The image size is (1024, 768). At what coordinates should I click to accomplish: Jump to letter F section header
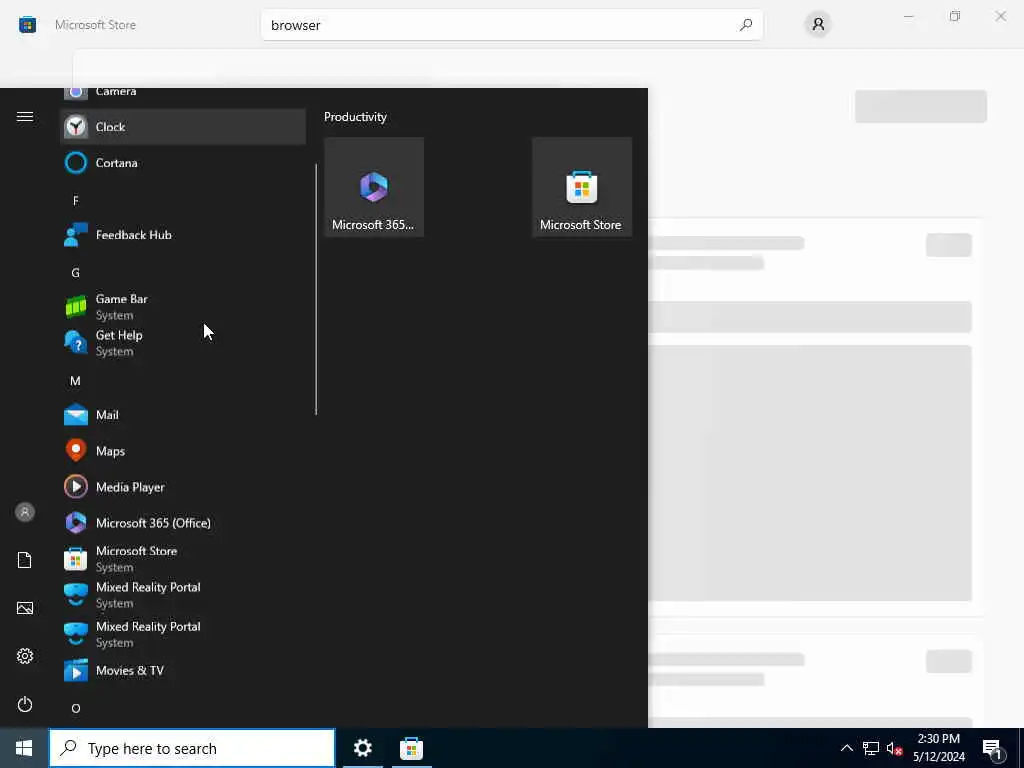coord(76,200)
